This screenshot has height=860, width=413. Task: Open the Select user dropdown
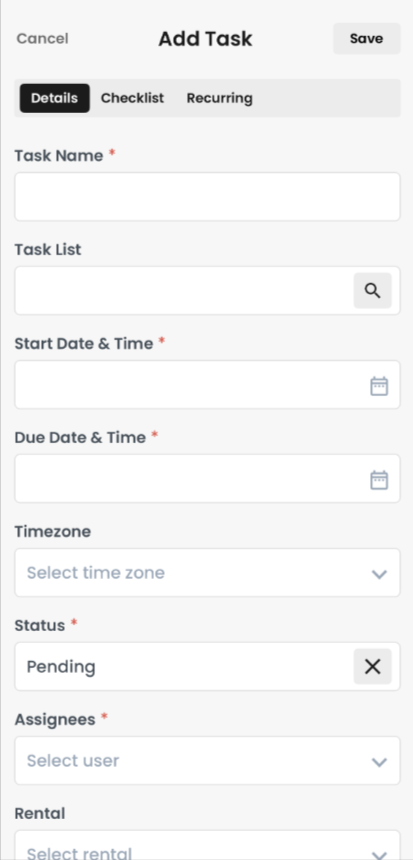click(x=207, y=760)
